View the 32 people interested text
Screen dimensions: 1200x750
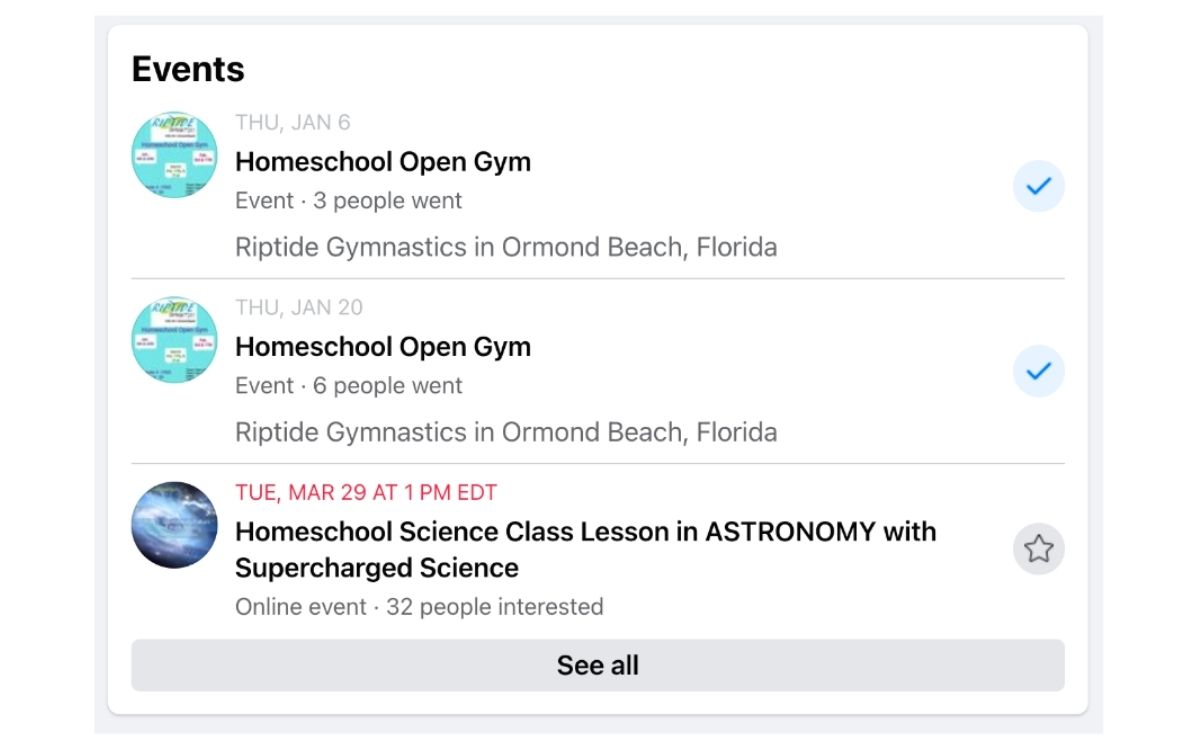click(495, 607)
